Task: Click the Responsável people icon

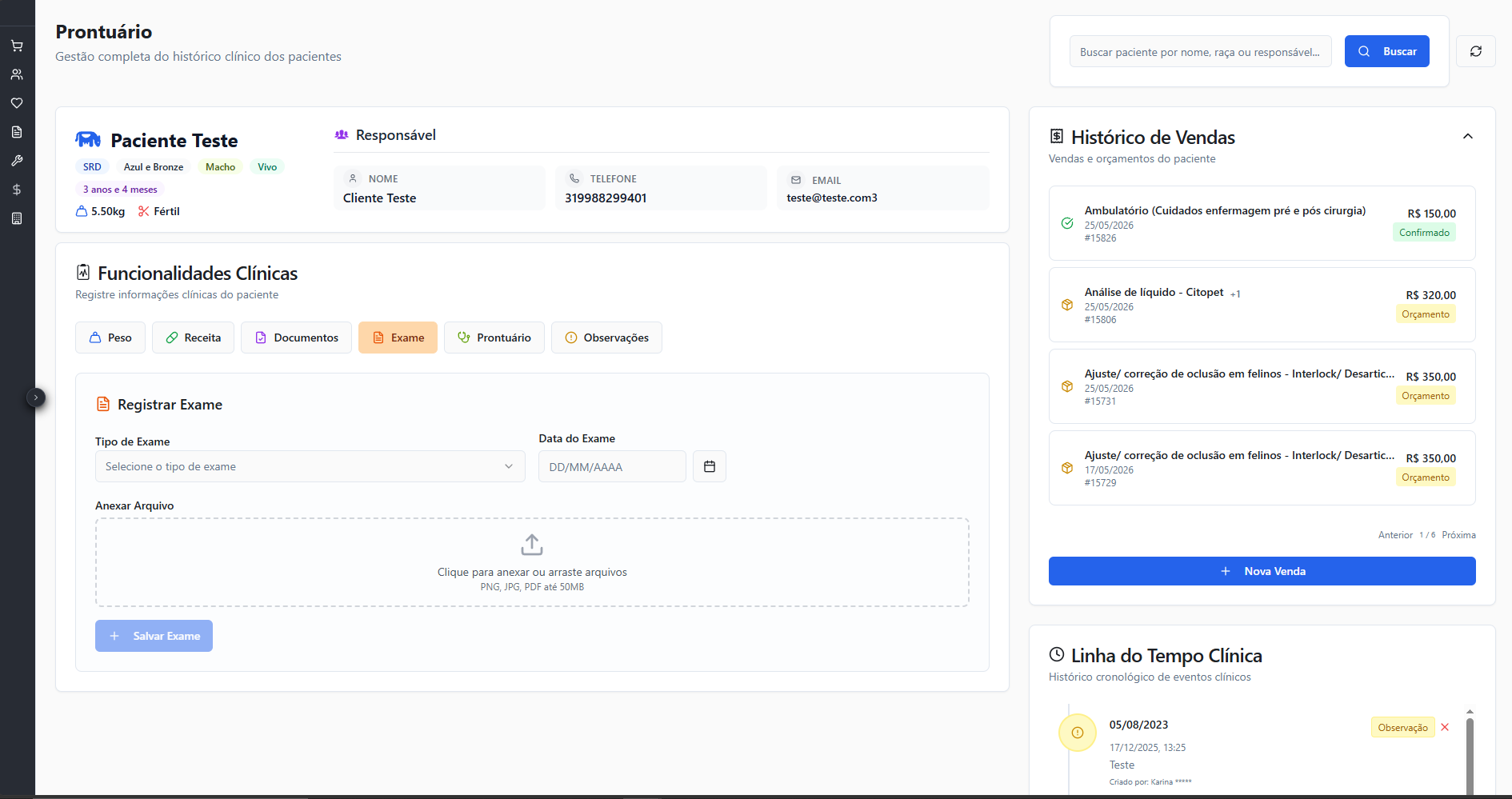Action: [342, 135]
